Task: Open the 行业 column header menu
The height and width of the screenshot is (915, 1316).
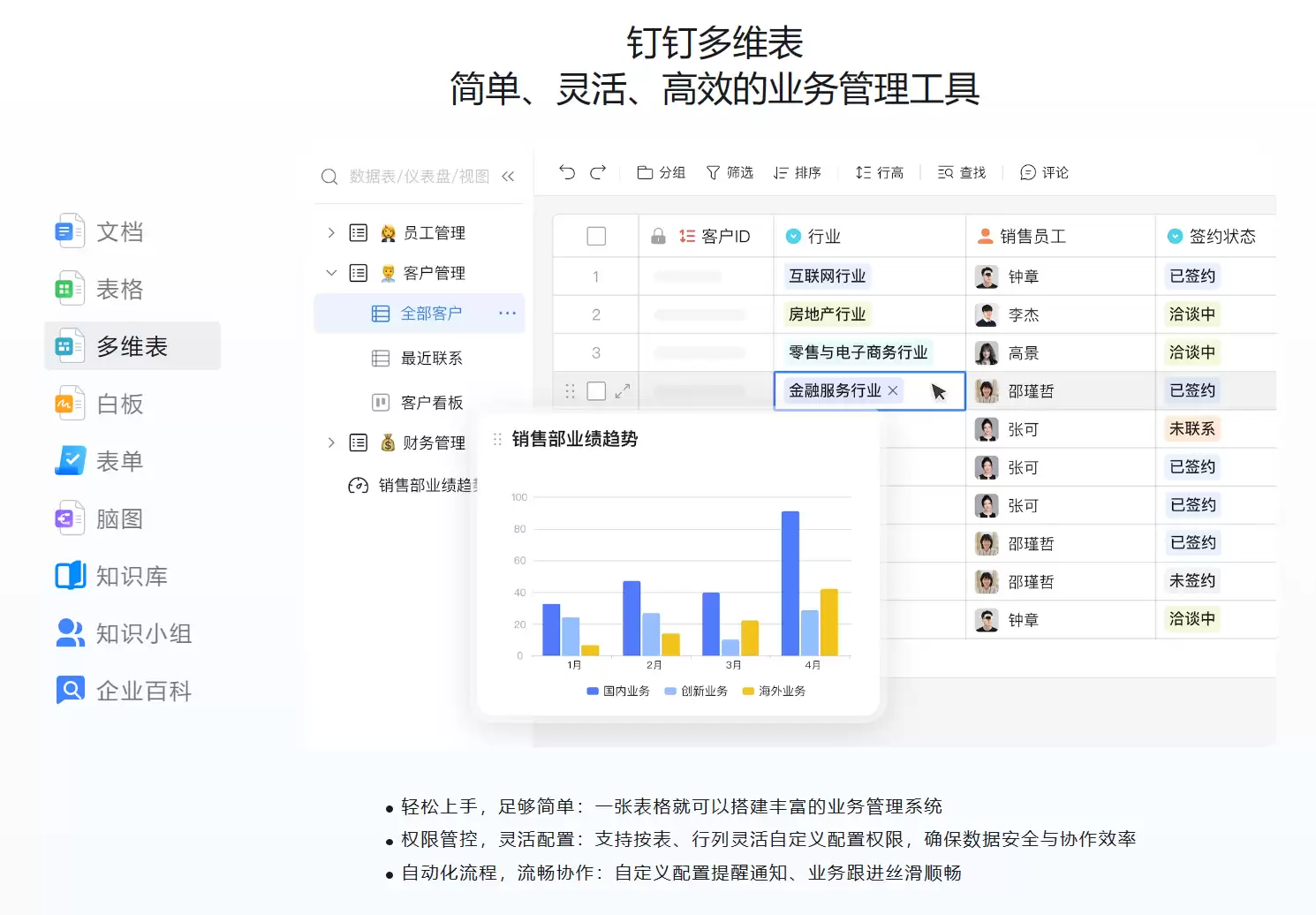Action: [x=869, y=236]
